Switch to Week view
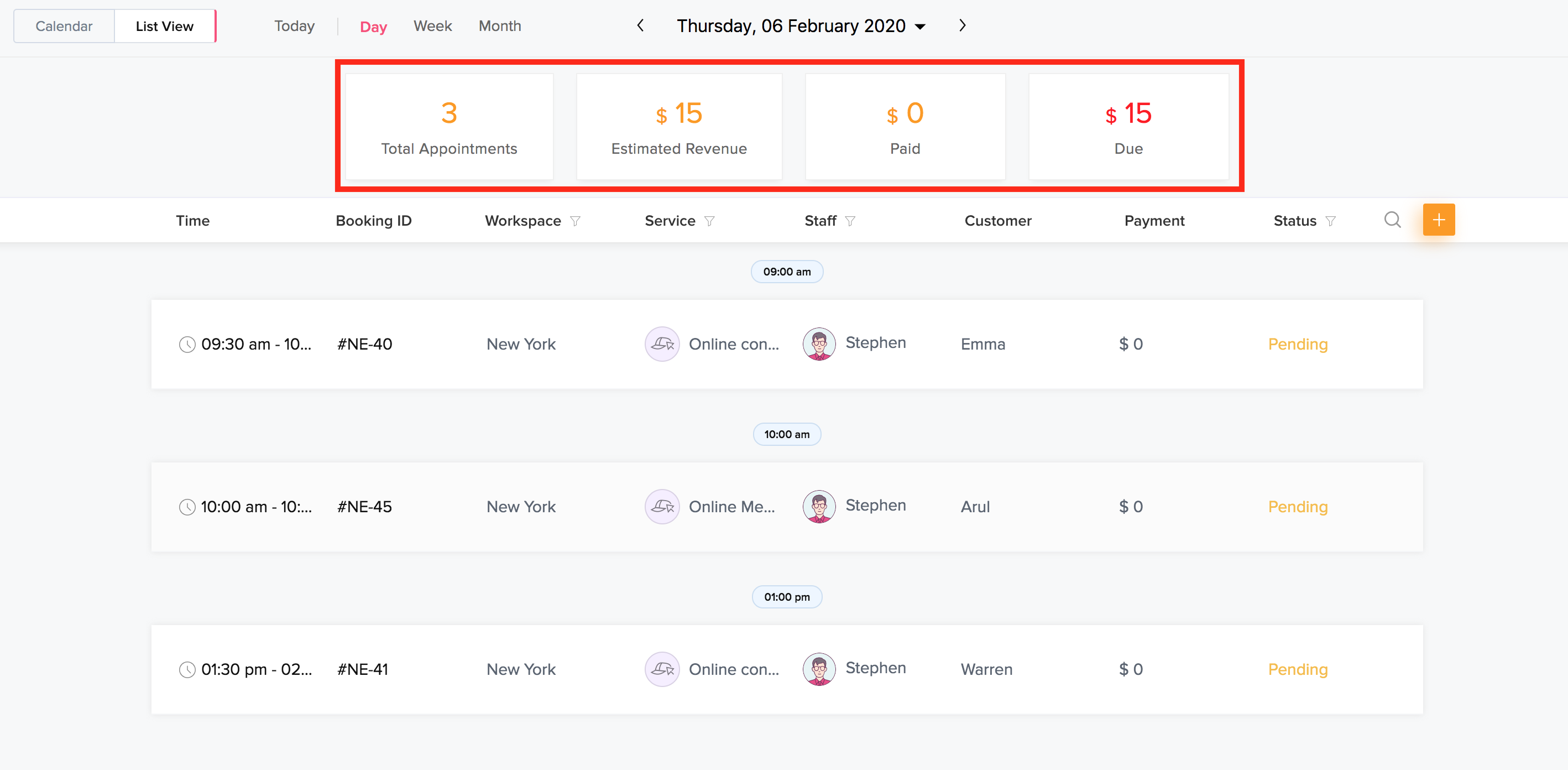This screenshot has width=1568, height=770. [432, 26]
